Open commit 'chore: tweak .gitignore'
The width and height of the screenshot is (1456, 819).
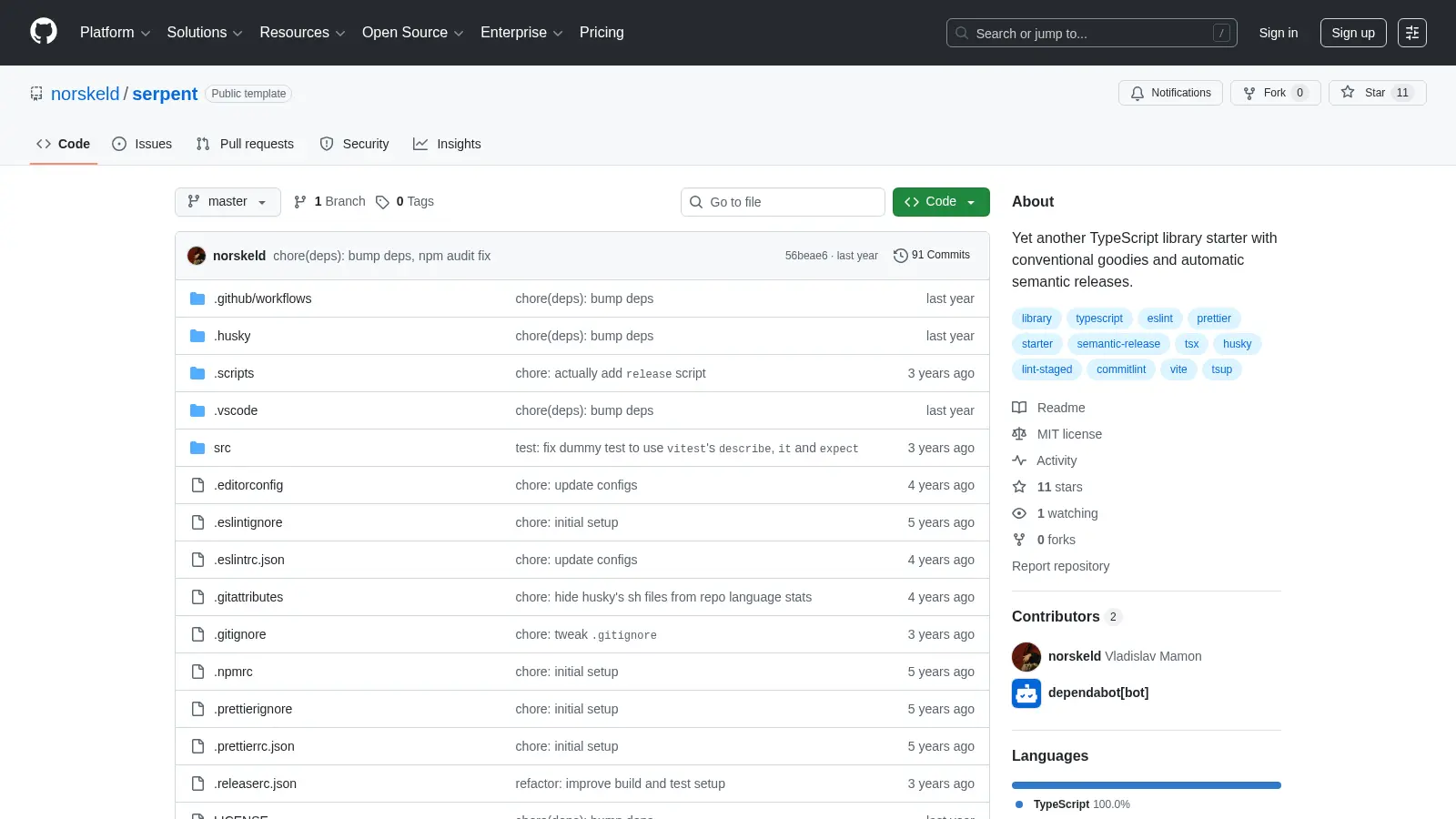(586, 634)
